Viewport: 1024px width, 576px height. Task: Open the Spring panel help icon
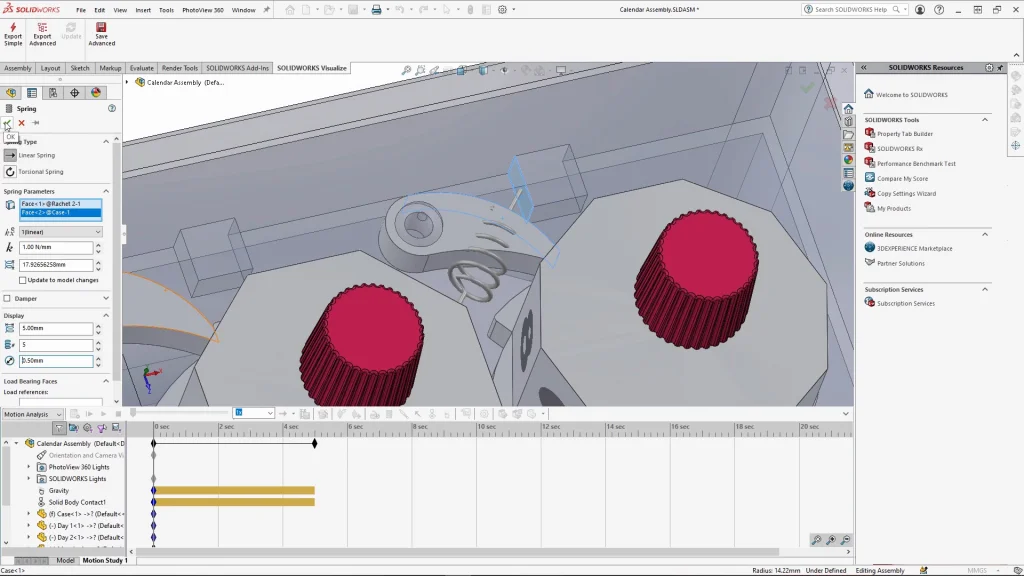click(x=112, y=108)
